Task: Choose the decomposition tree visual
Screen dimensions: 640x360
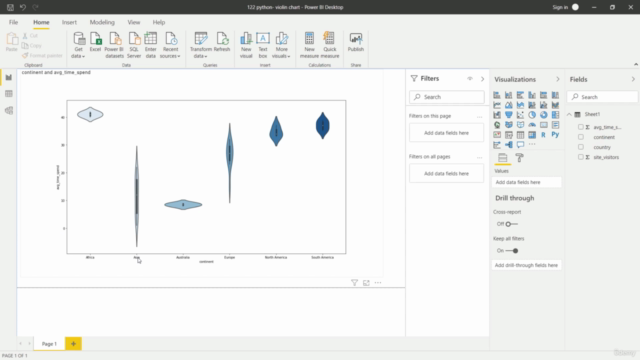Action: point(509,144)
